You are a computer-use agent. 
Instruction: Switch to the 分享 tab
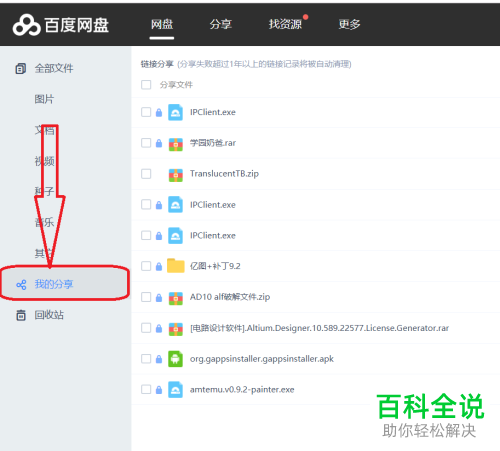click(220, 24)
